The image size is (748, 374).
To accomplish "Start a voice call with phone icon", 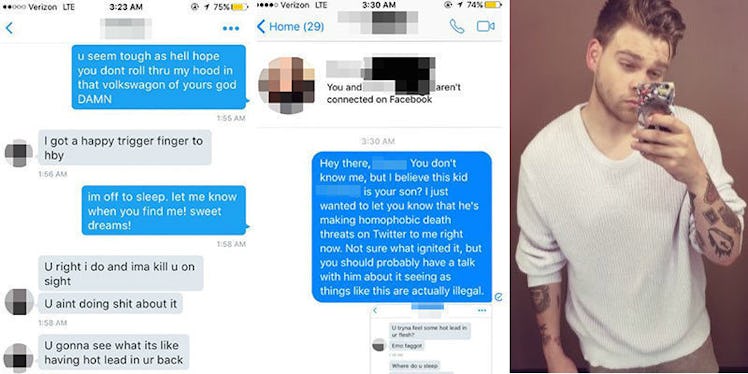I will 457,26.
